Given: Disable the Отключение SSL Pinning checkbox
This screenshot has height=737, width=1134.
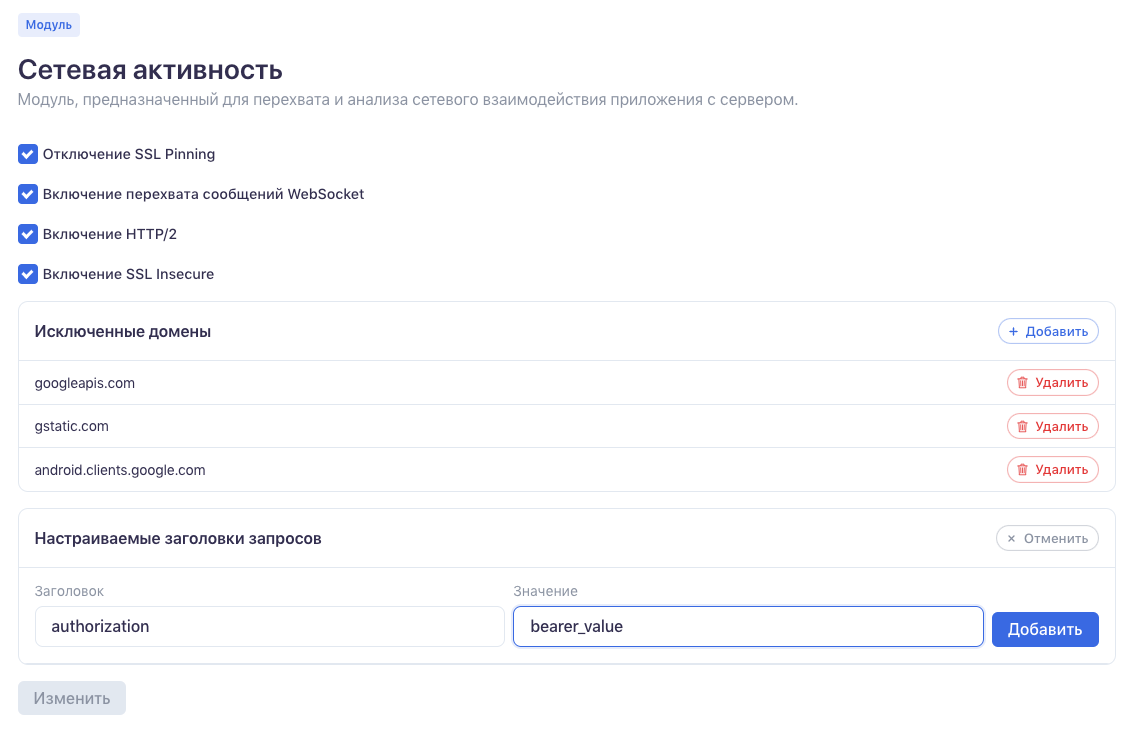Looking at the screenshot, I should tap(28, 154).
